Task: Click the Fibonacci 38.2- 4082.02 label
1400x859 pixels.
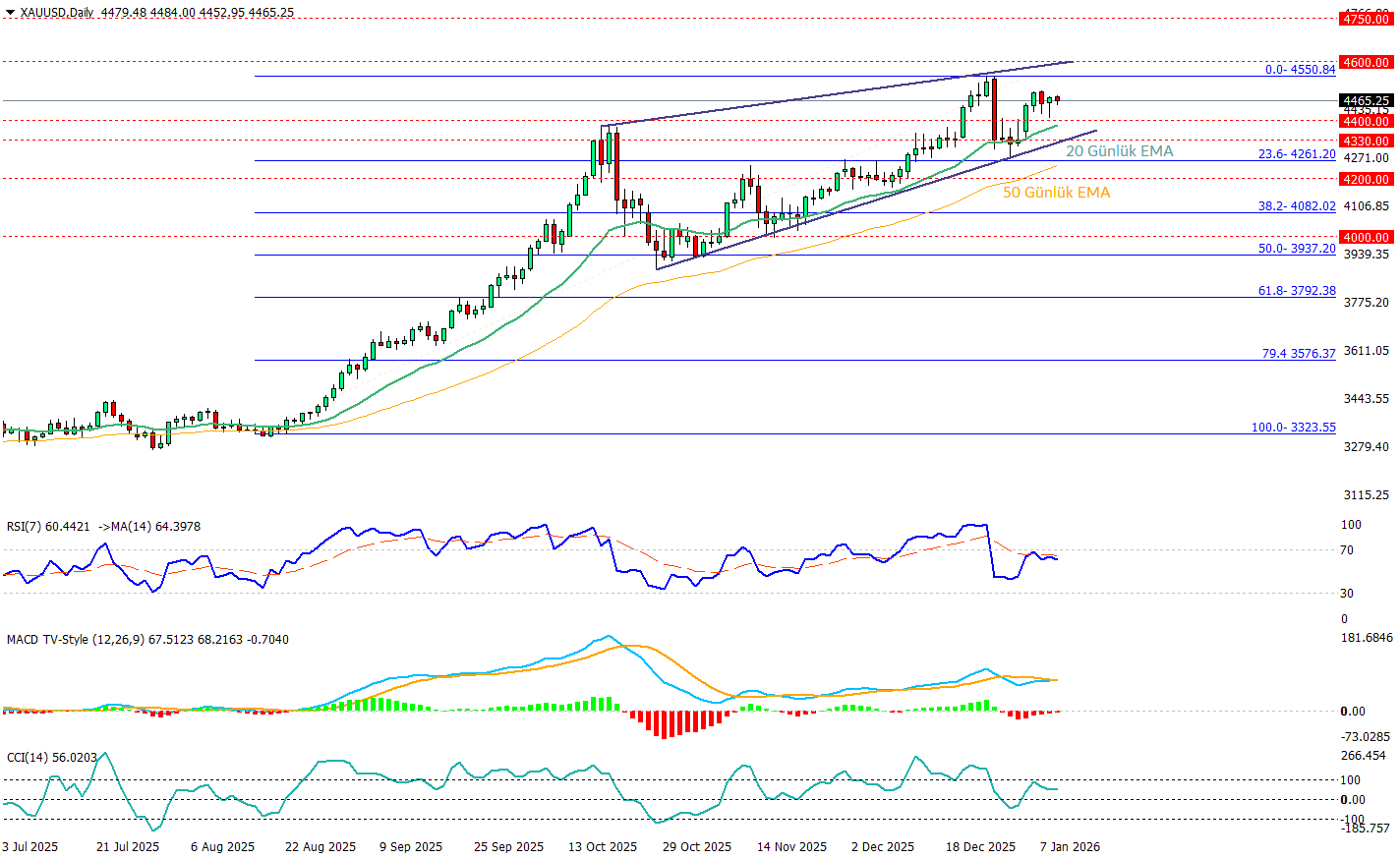Action: (1297, 206)
